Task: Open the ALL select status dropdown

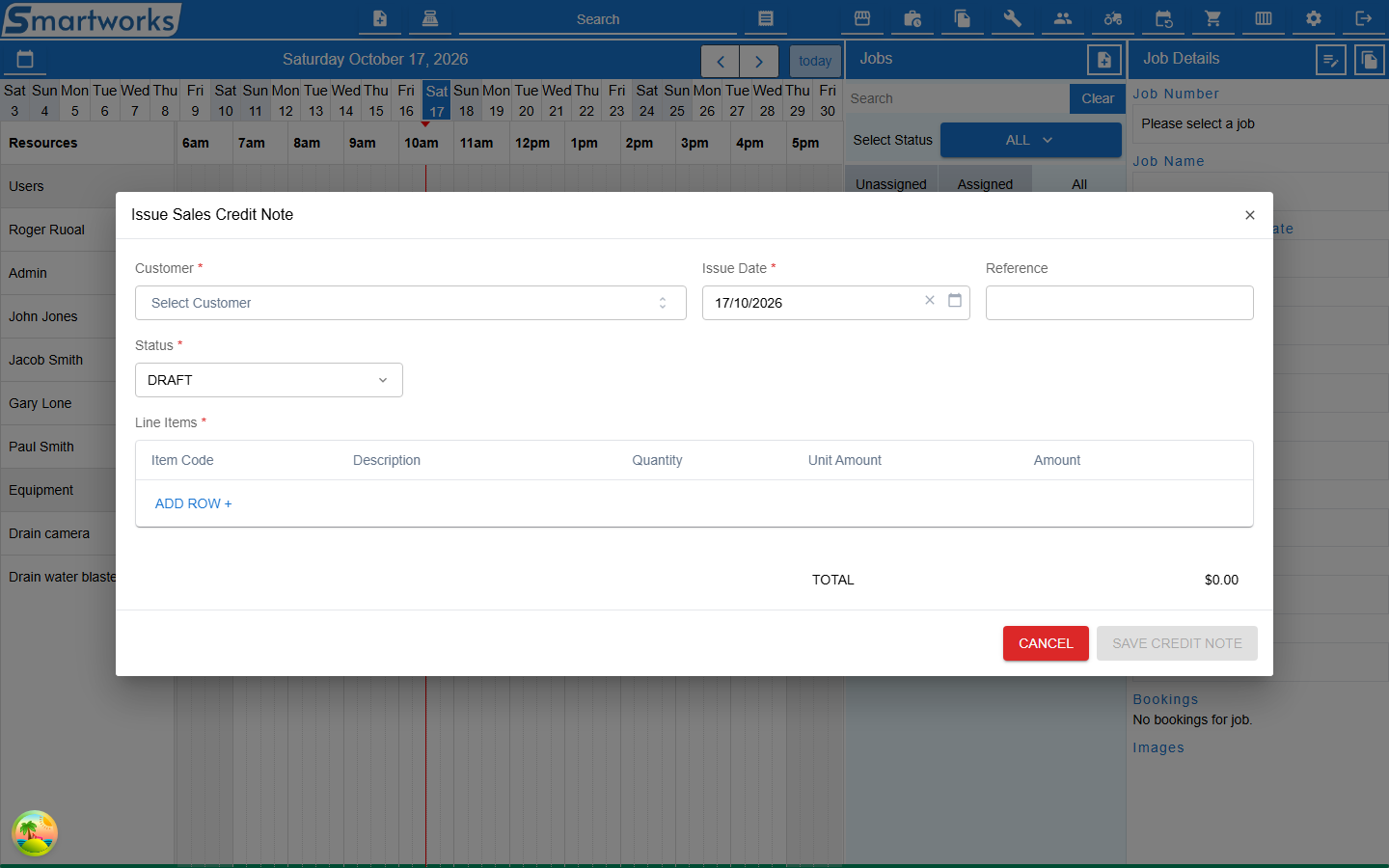Action: [x=1030, y=140]
